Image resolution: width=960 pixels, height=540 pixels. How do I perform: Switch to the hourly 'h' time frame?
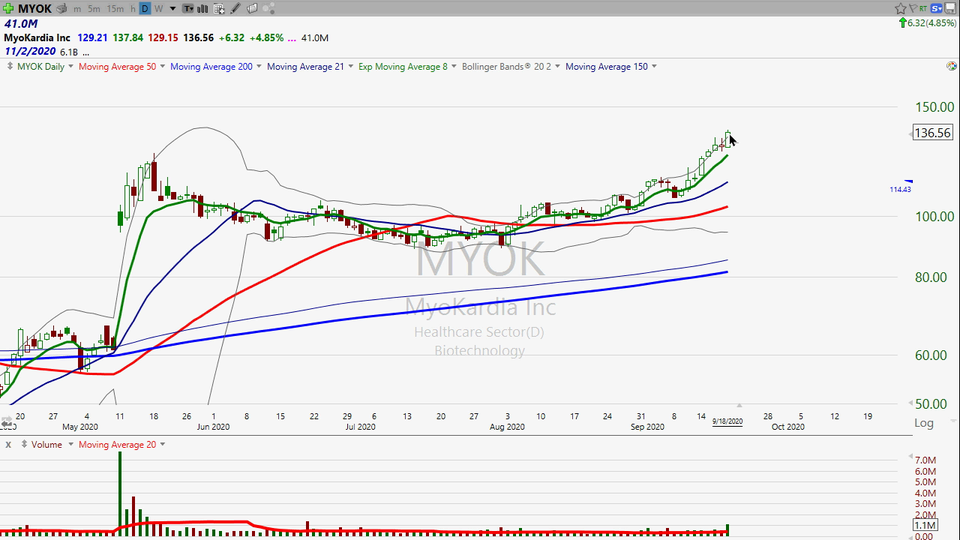coord(133,9)
